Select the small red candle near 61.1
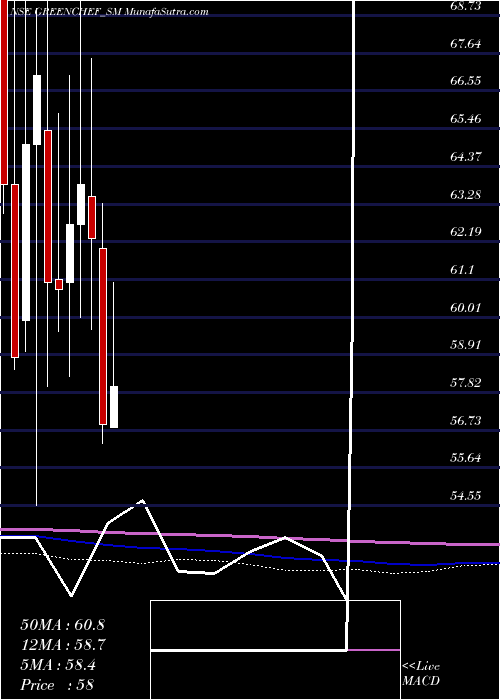This screenshot has height=700, width=500. [x=58, y=284]
